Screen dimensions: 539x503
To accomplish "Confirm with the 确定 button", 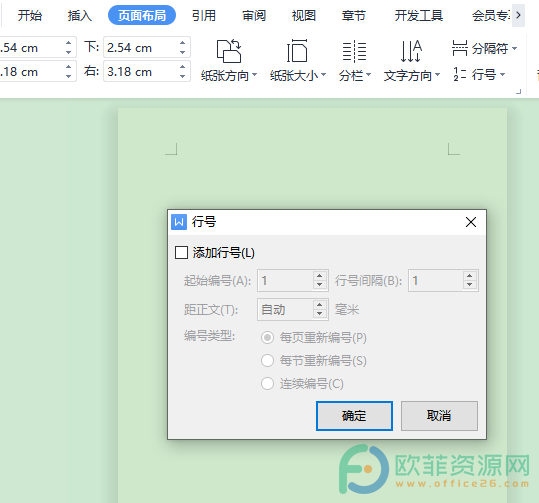I will (x=354, y=416).
